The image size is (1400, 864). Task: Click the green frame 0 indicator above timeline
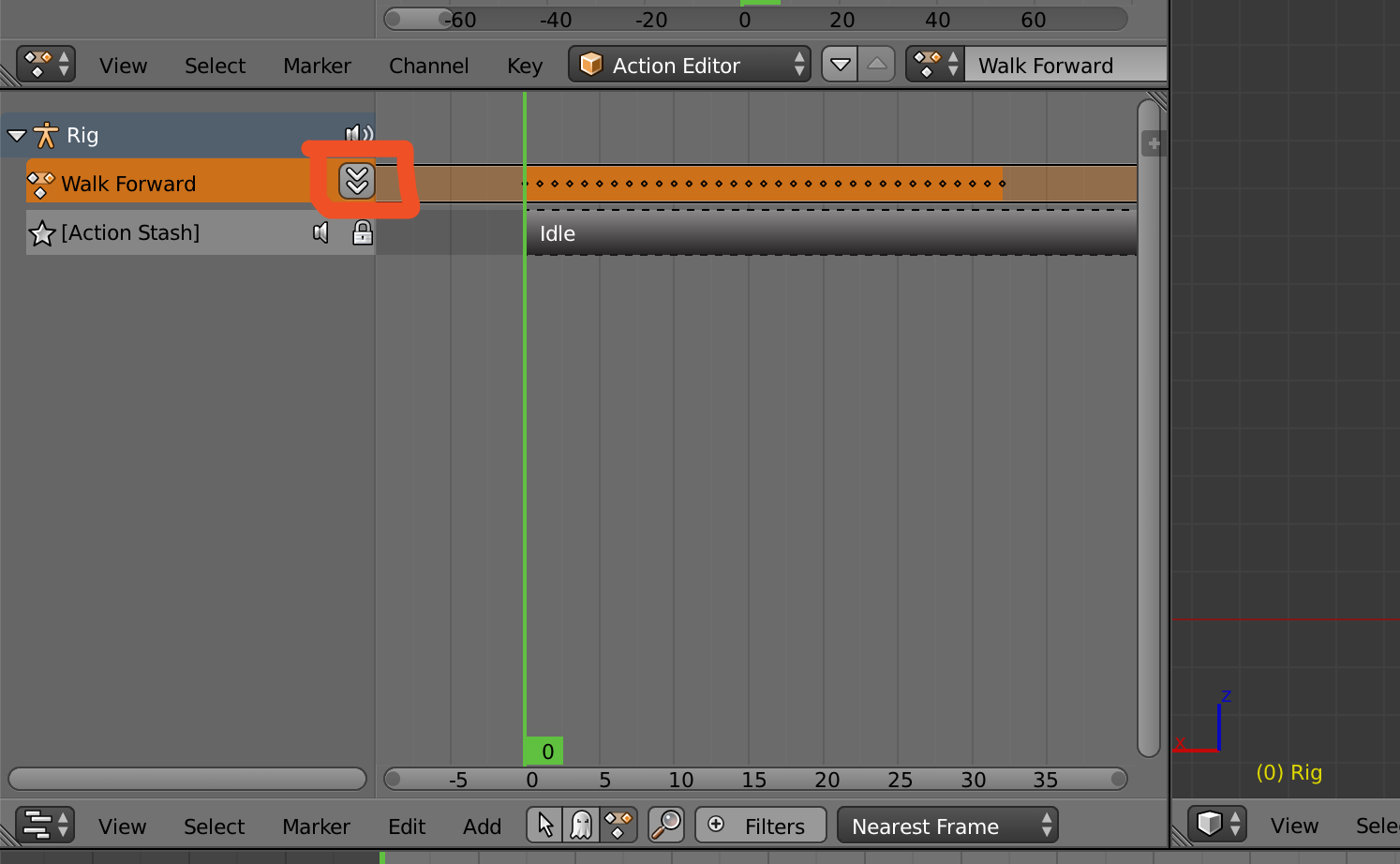544,750
